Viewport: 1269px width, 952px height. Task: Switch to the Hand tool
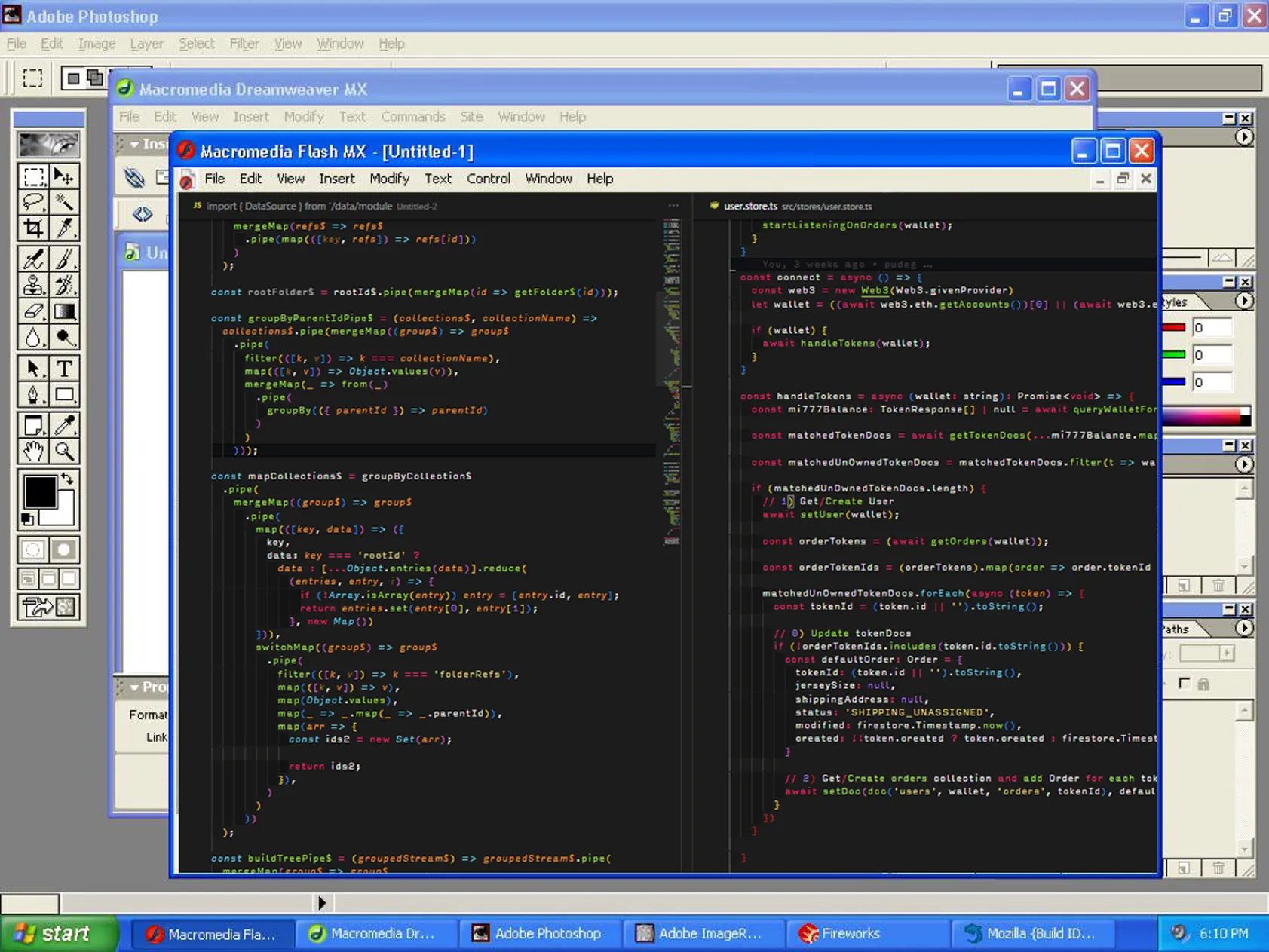[x=33, y=452]
